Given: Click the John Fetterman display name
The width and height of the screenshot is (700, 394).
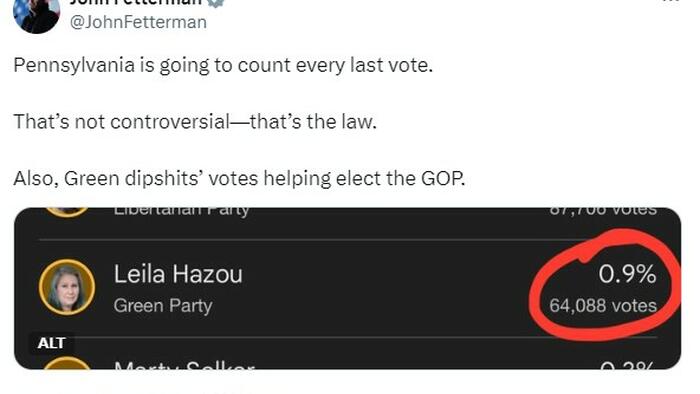Looking at the screenshot, I should point(135,3).
